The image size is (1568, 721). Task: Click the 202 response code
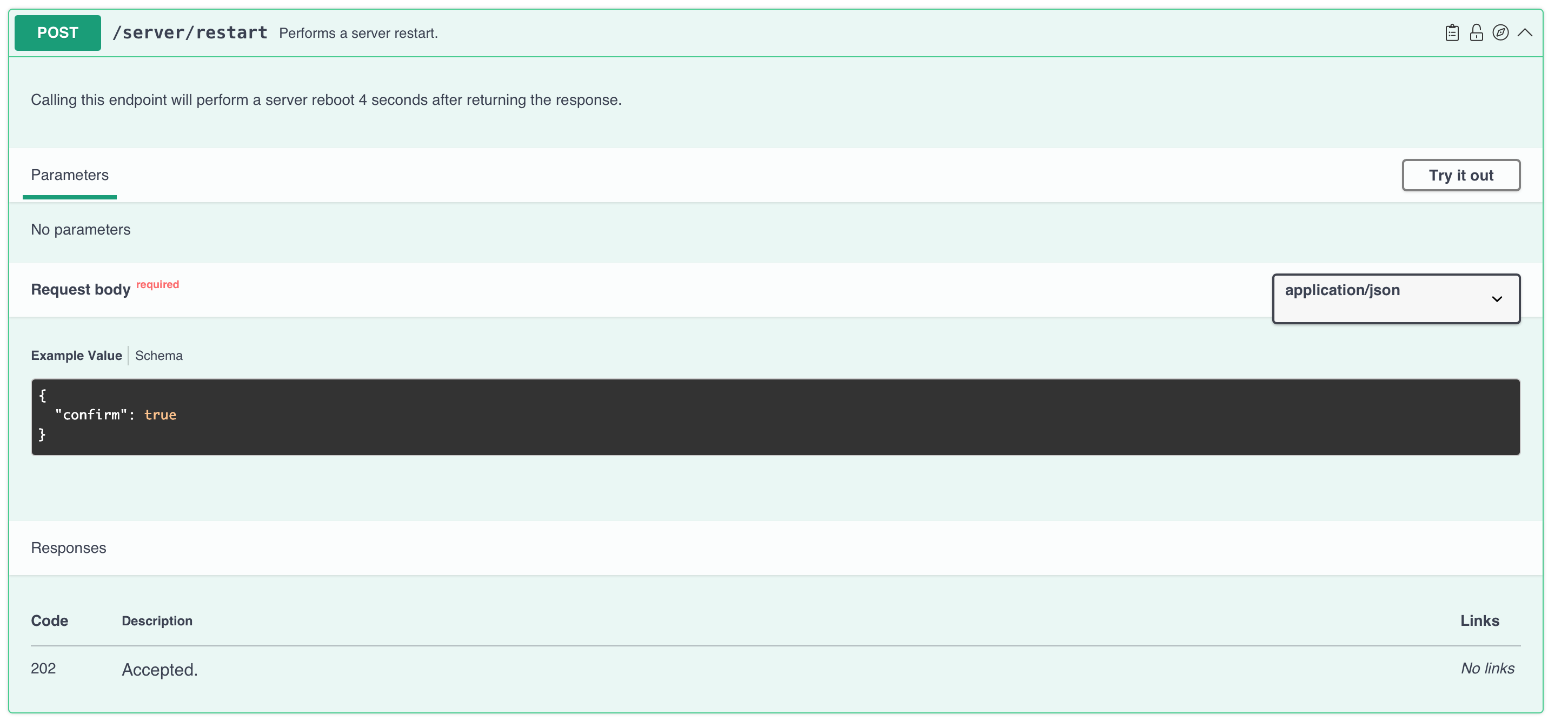pos(43,668)
